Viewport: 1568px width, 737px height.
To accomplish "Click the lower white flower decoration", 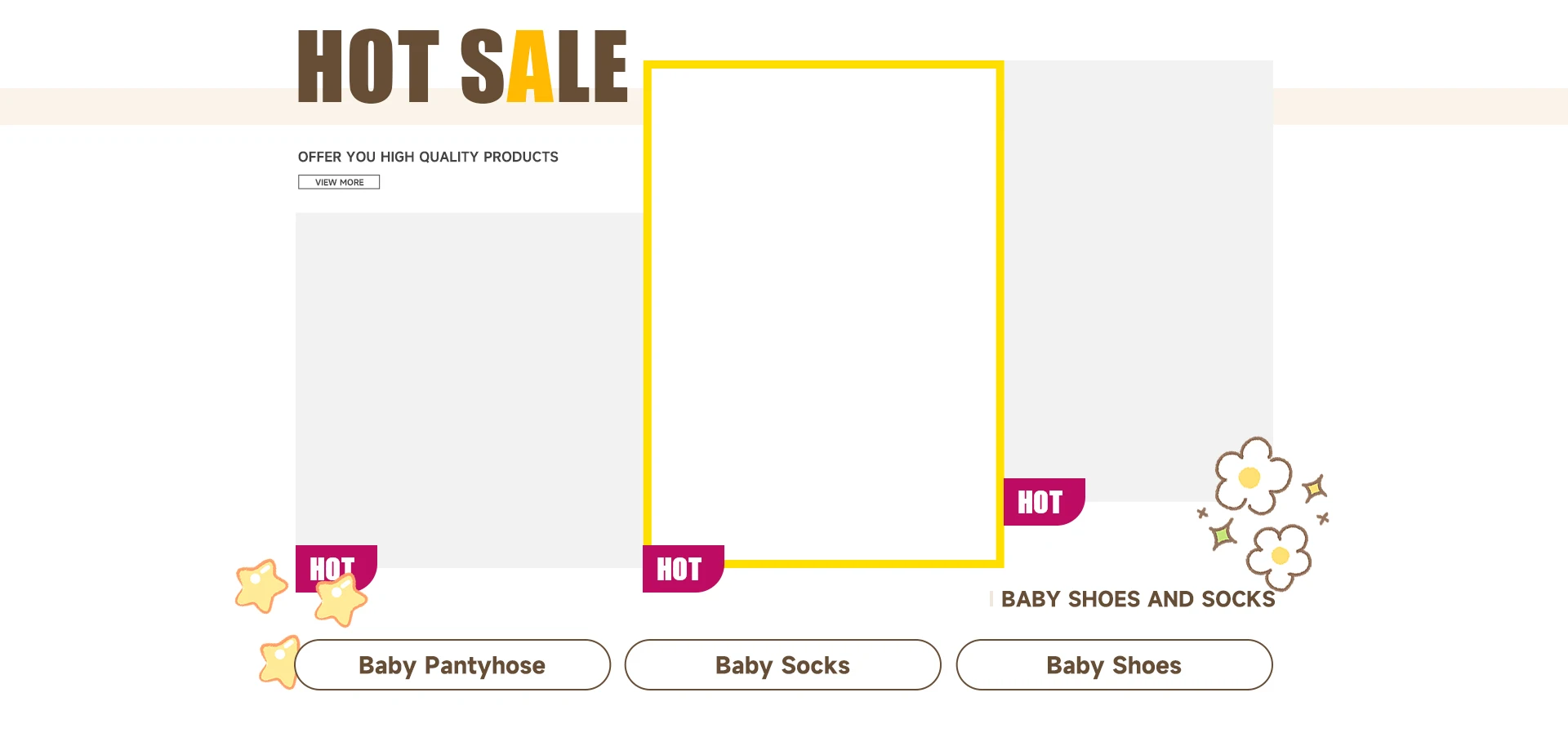I will (1279, 557).
